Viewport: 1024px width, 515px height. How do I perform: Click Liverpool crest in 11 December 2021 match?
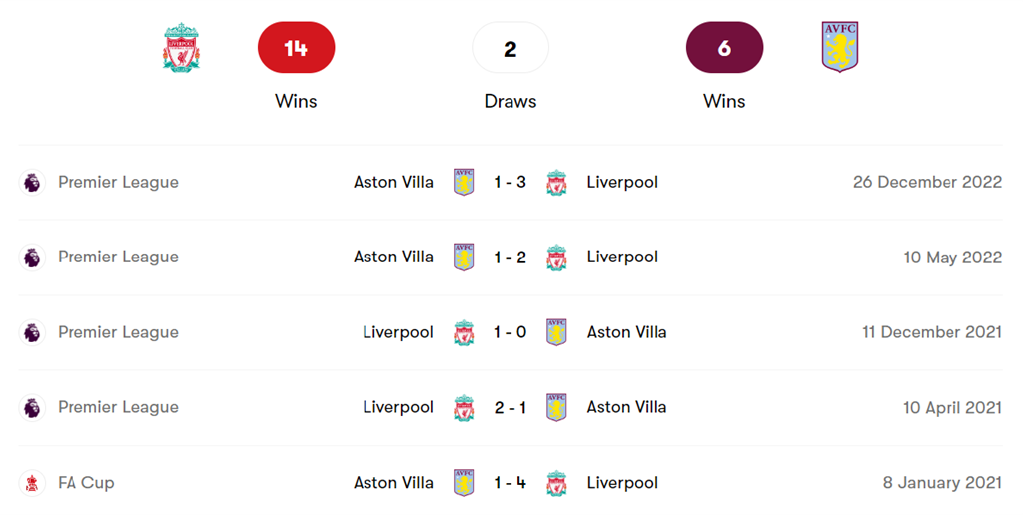point(464,332)
